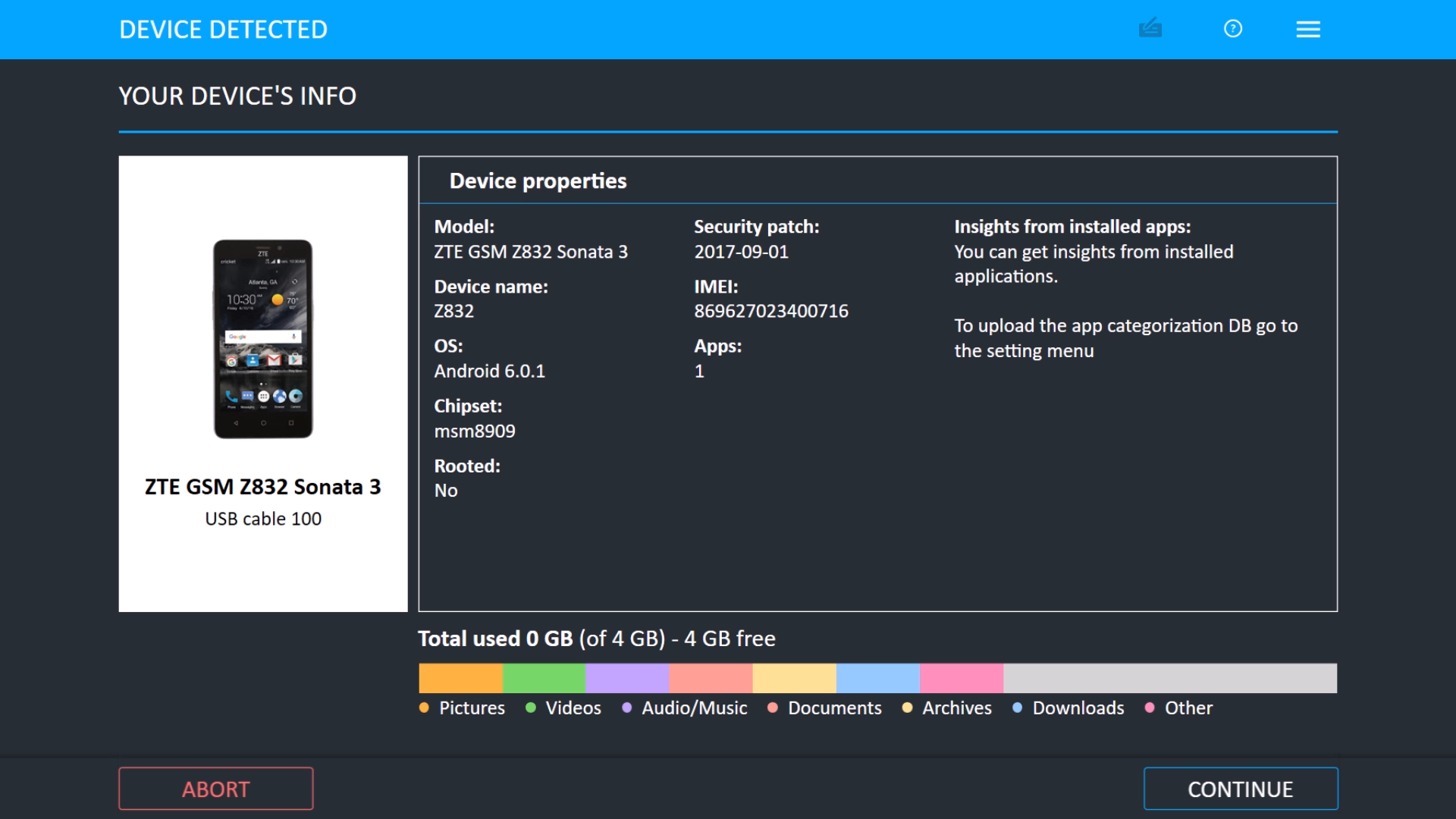
Task: Click the IMEI number value
Action: pos(770,311)
